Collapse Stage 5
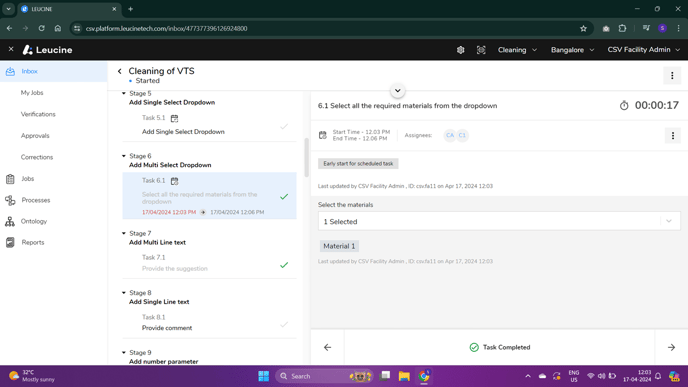The height and width of the screenshot is (387, 688). click(x=124, y=93)
